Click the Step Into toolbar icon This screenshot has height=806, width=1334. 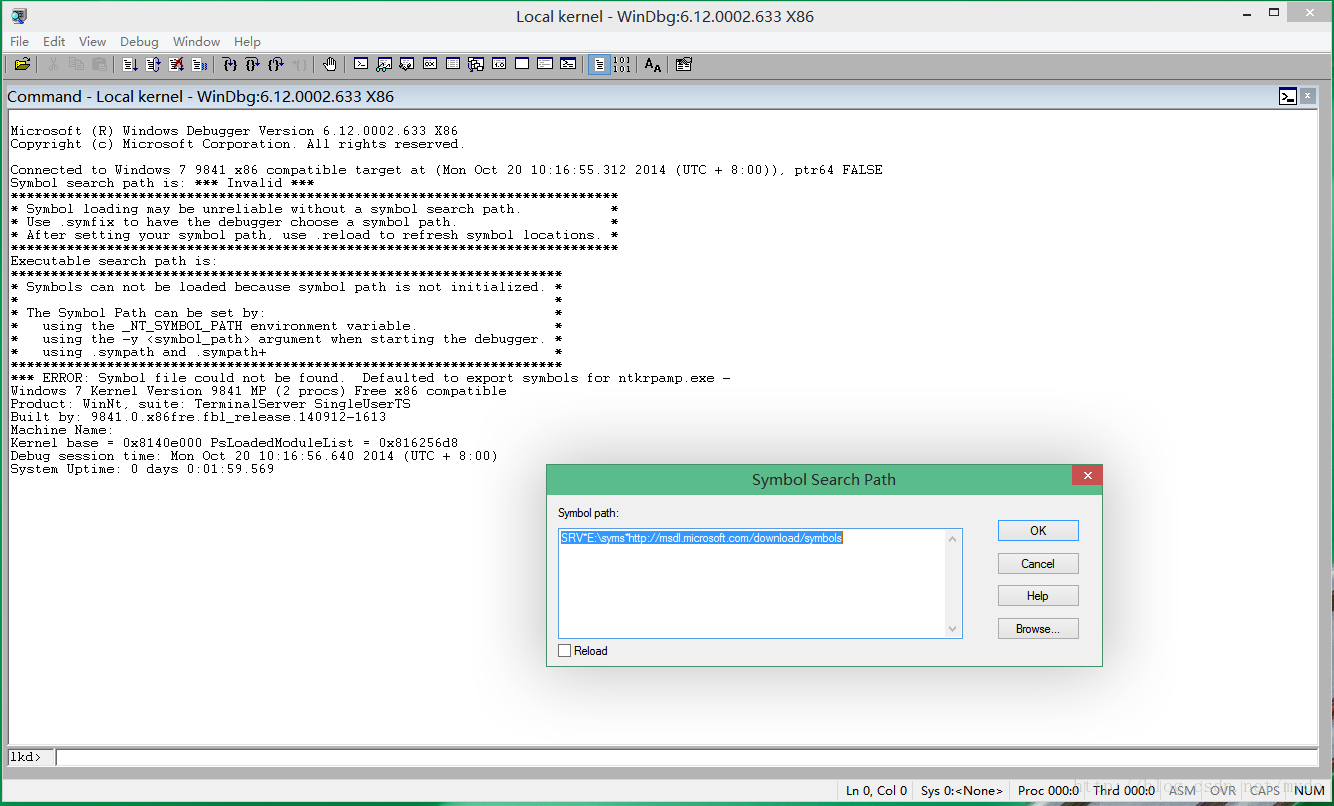[229, 64]
